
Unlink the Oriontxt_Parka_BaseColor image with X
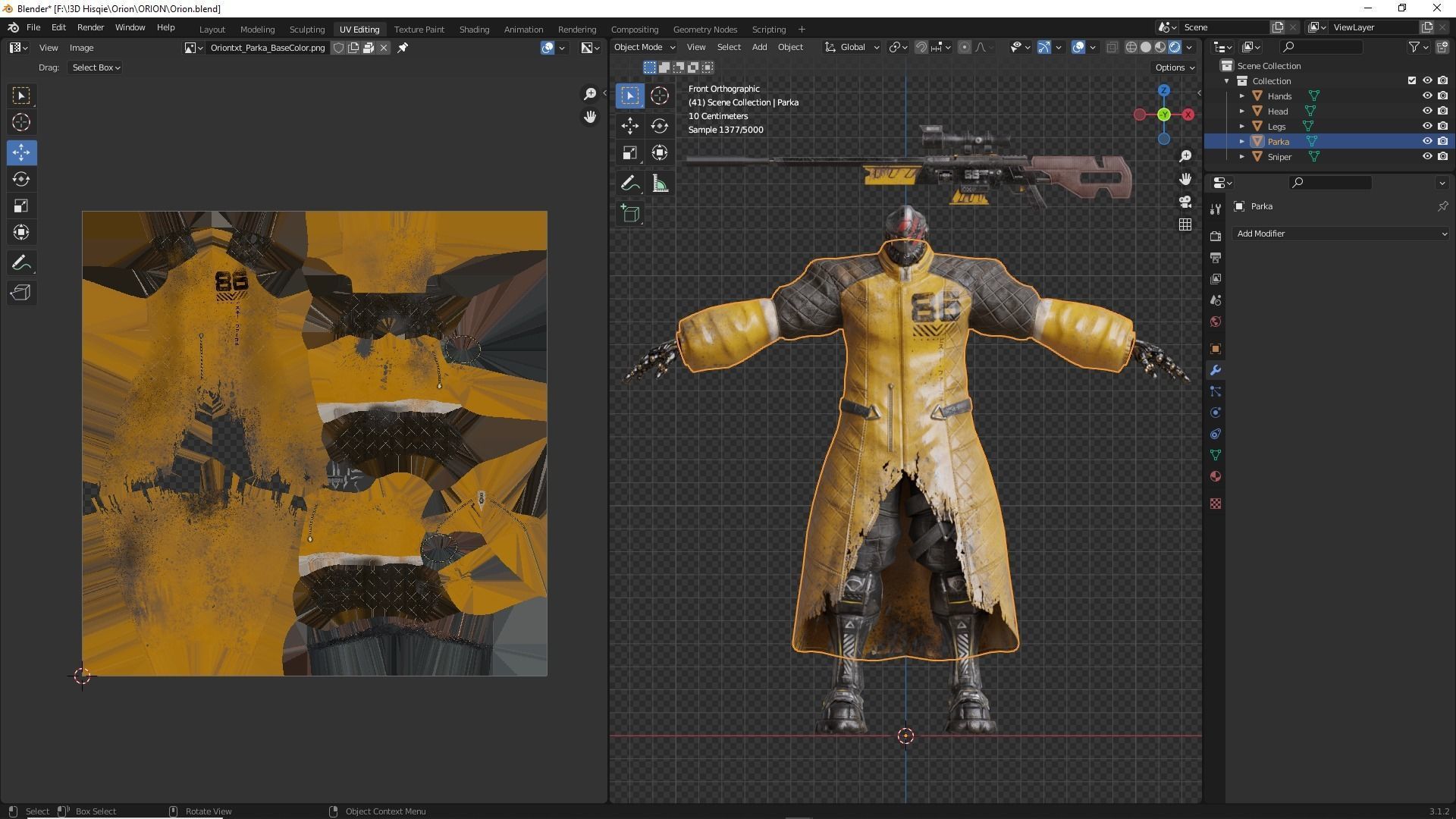[x=384, y=48]
